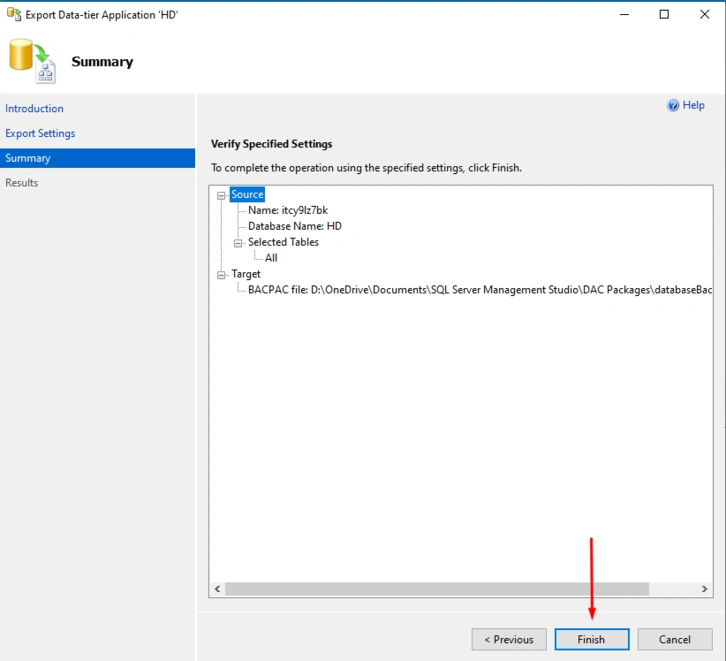
Task: Minimize the Export Data-tier Application window
Action: [x=624, y=14]
